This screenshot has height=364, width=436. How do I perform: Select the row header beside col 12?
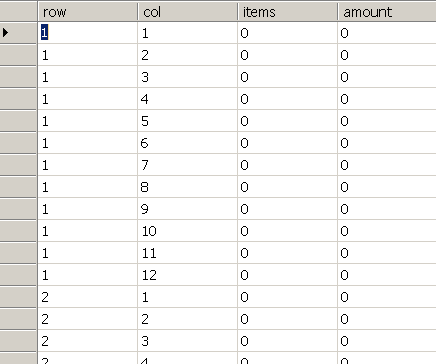pos(18,275)
